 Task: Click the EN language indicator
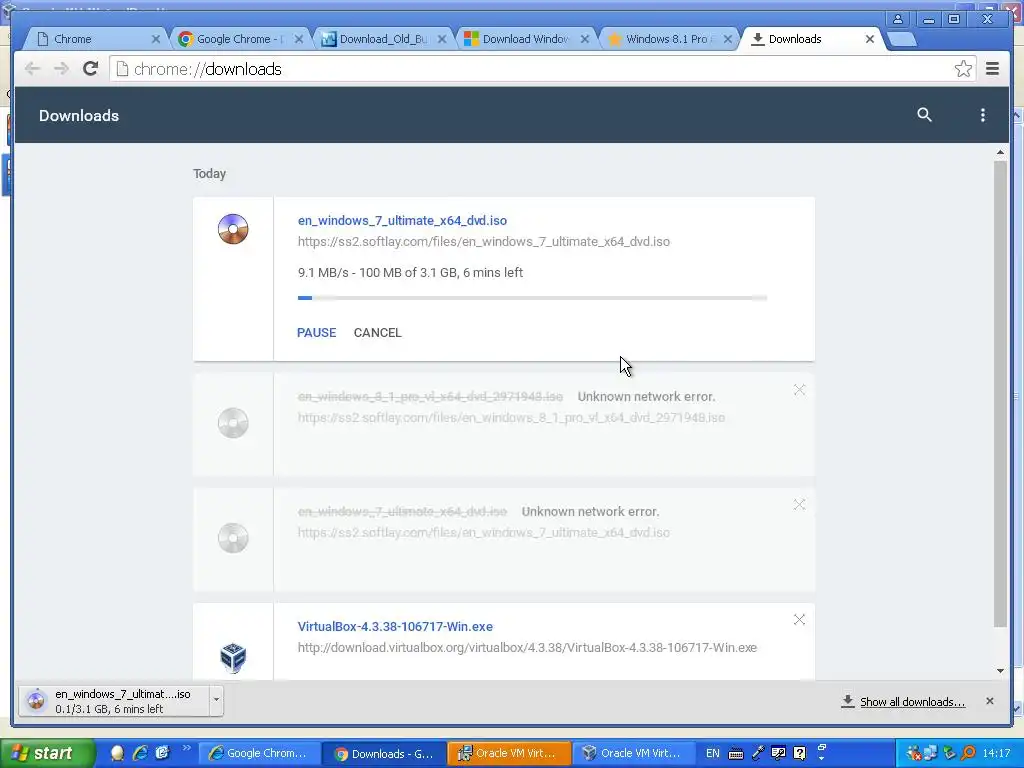[x=712, y=753]
